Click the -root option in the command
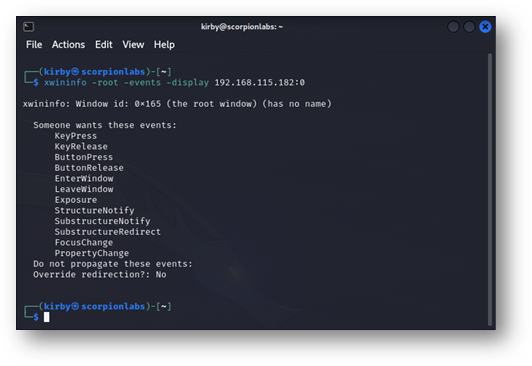Image resolution: width=532 pixels, height=366 pixels. tap(105, 82)
